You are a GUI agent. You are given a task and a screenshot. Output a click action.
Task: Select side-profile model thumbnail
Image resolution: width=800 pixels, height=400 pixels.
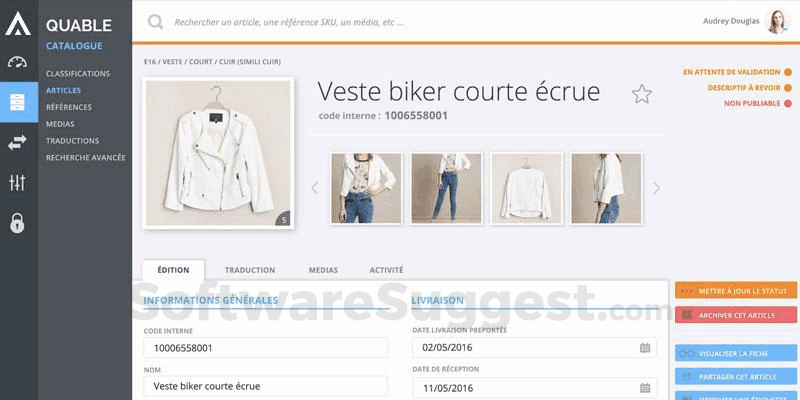click(x=607, y=188)
